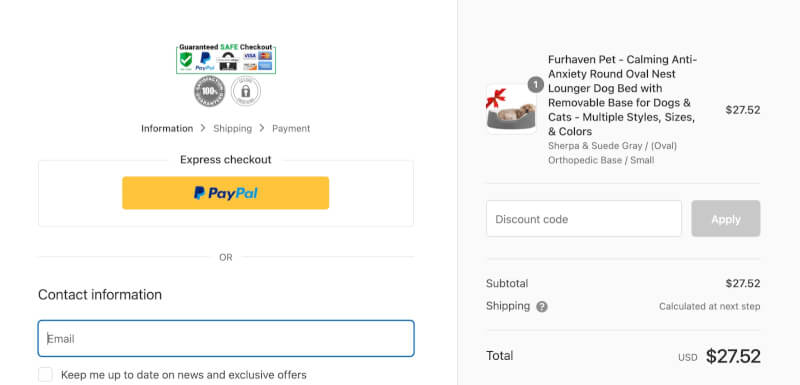Go to the Shipping breadcrumb step
The height and width of the screenshot is (385, 800).
(x=233, y=129)
